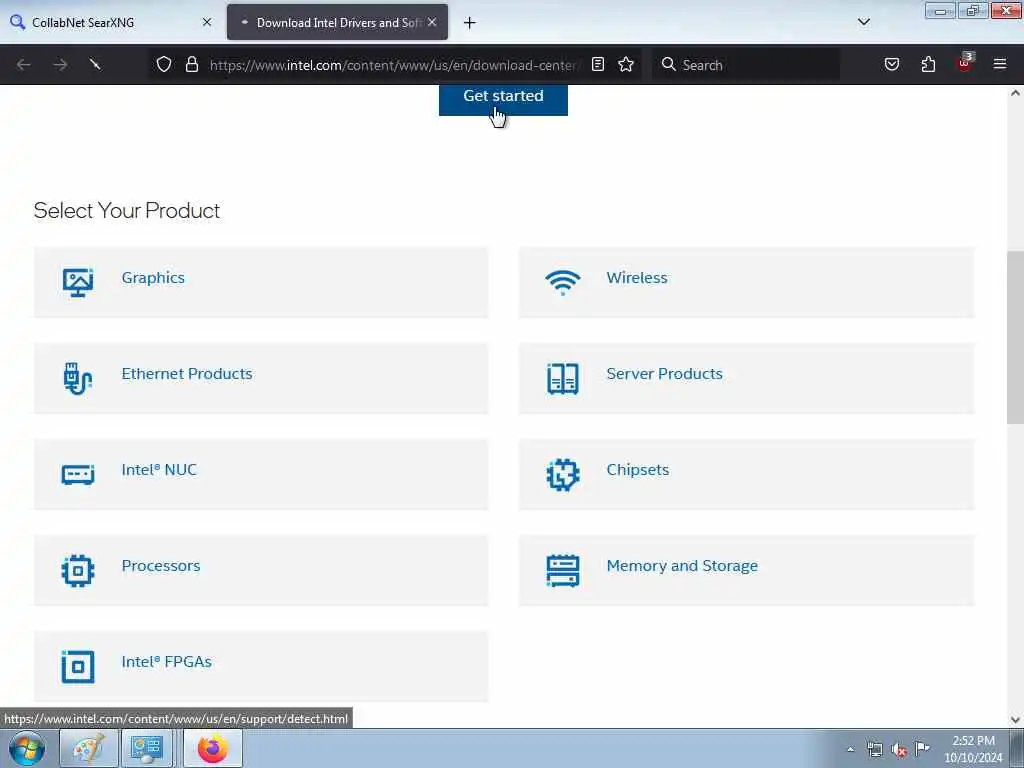Image resolution: width=1024 pixels, height=768 pixels.
Task: Show hidden system tray icons
Action: pos(850,749)
